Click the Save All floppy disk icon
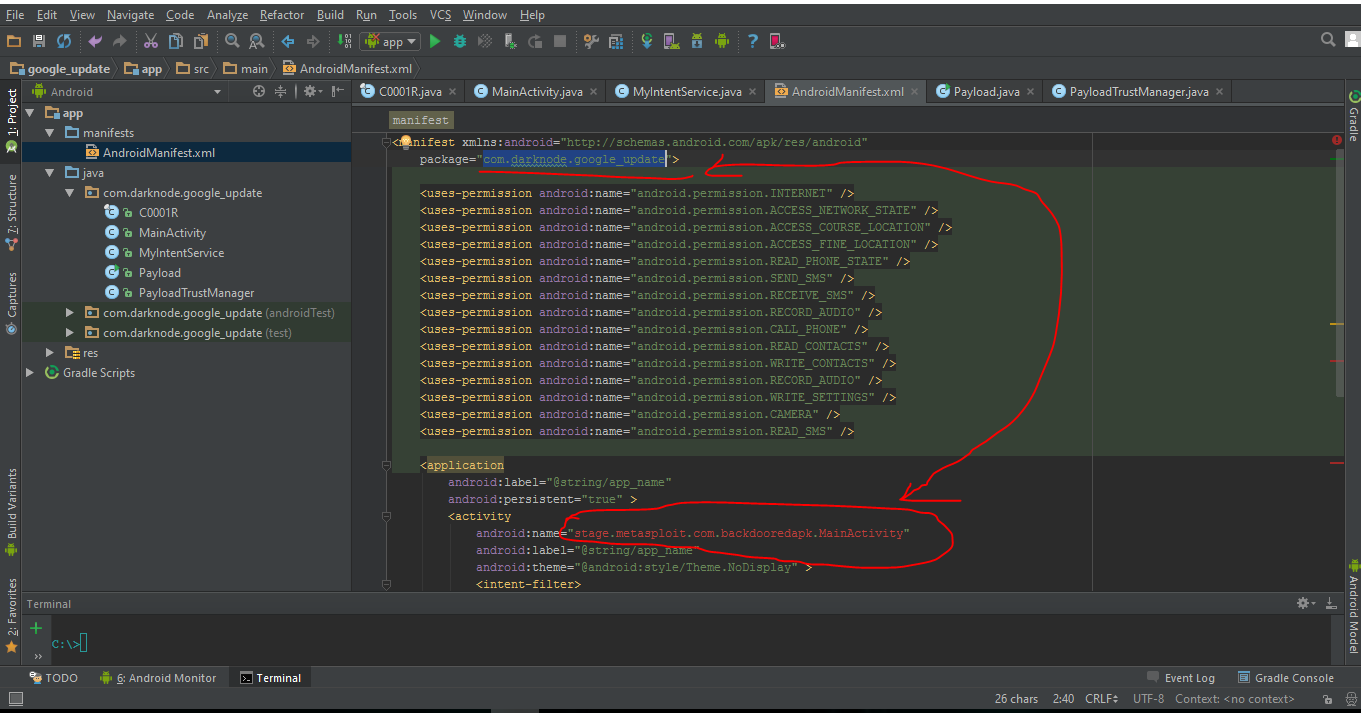 tap(39, 41)
